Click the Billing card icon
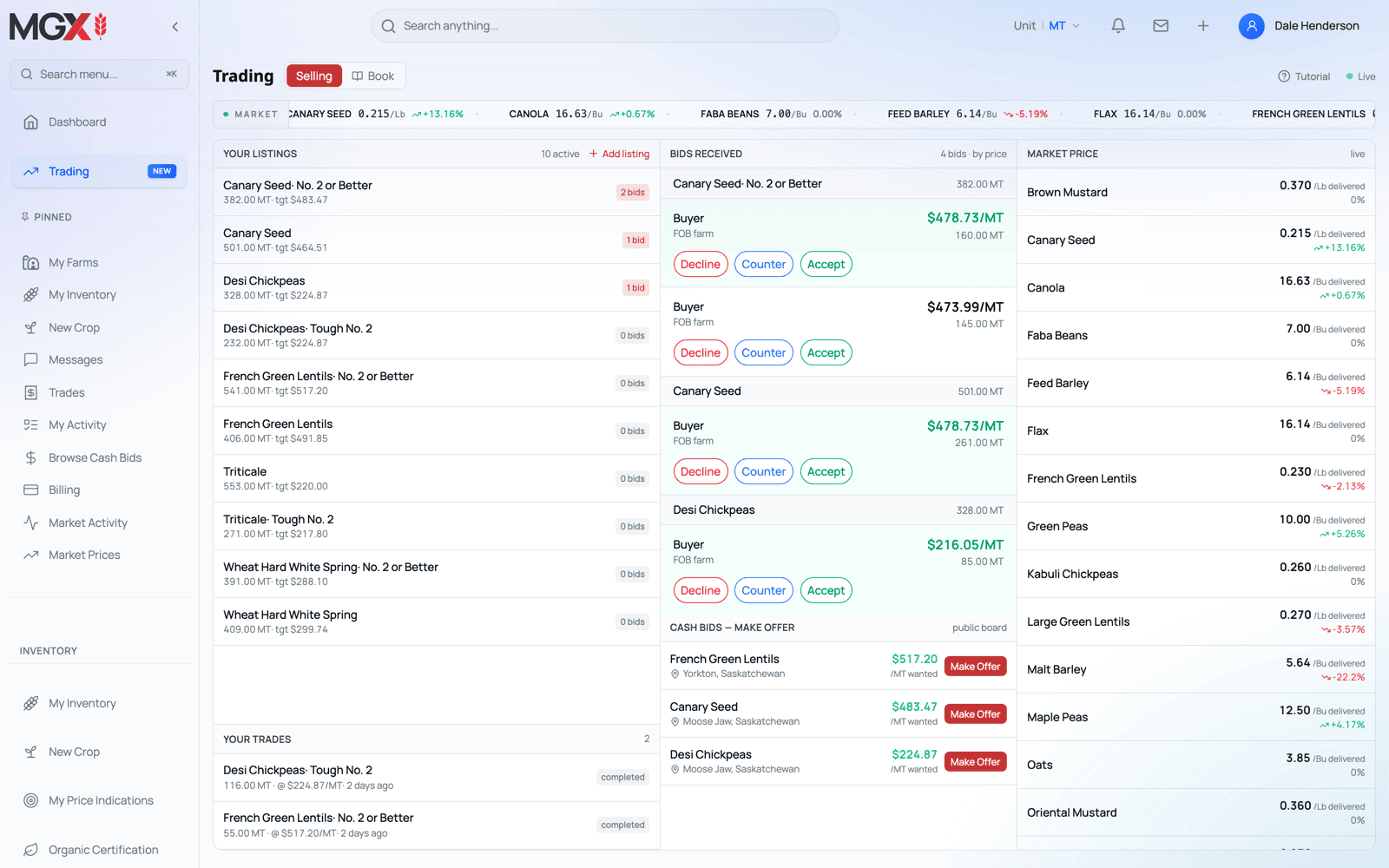This screenshot has width=1389, height=868. (31, 490)
